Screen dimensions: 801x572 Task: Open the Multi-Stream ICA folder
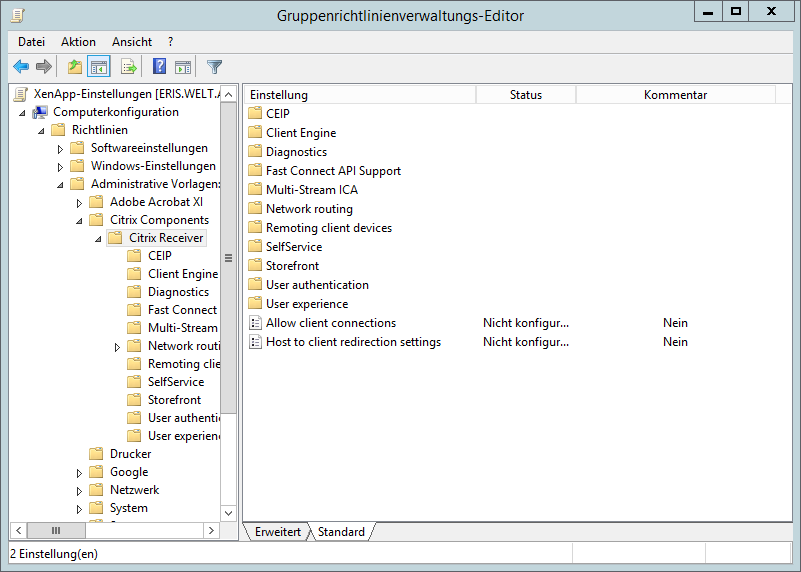pyautogui.click(x=312, y=189)
